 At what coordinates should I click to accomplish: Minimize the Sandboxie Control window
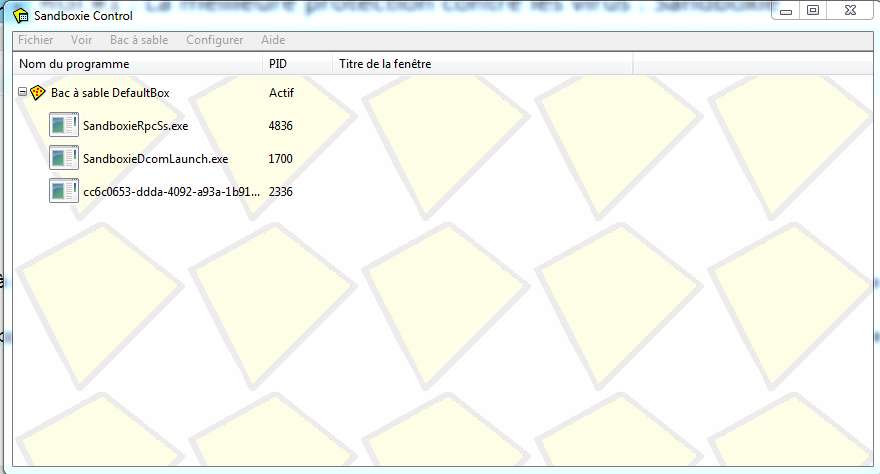pos(786,11)
